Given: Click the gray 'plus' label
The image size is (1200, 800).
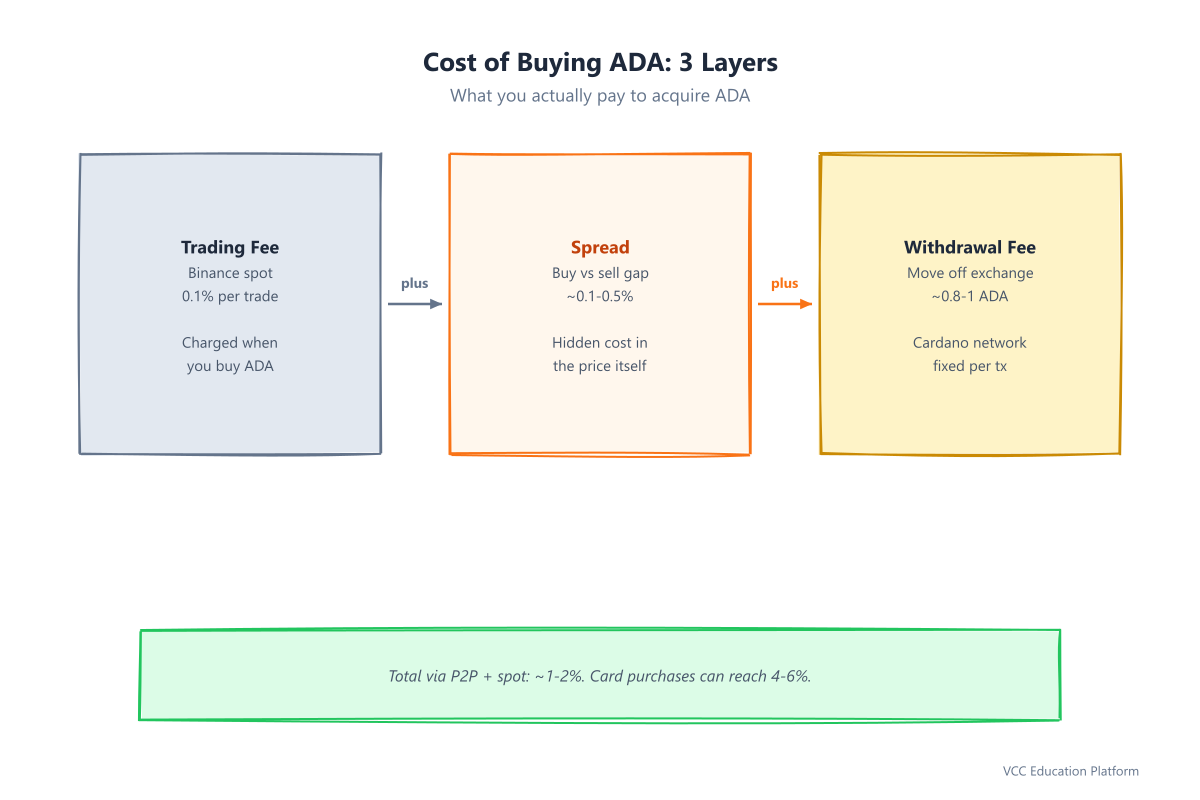Looking at the screenshot, I should (415, 283).
